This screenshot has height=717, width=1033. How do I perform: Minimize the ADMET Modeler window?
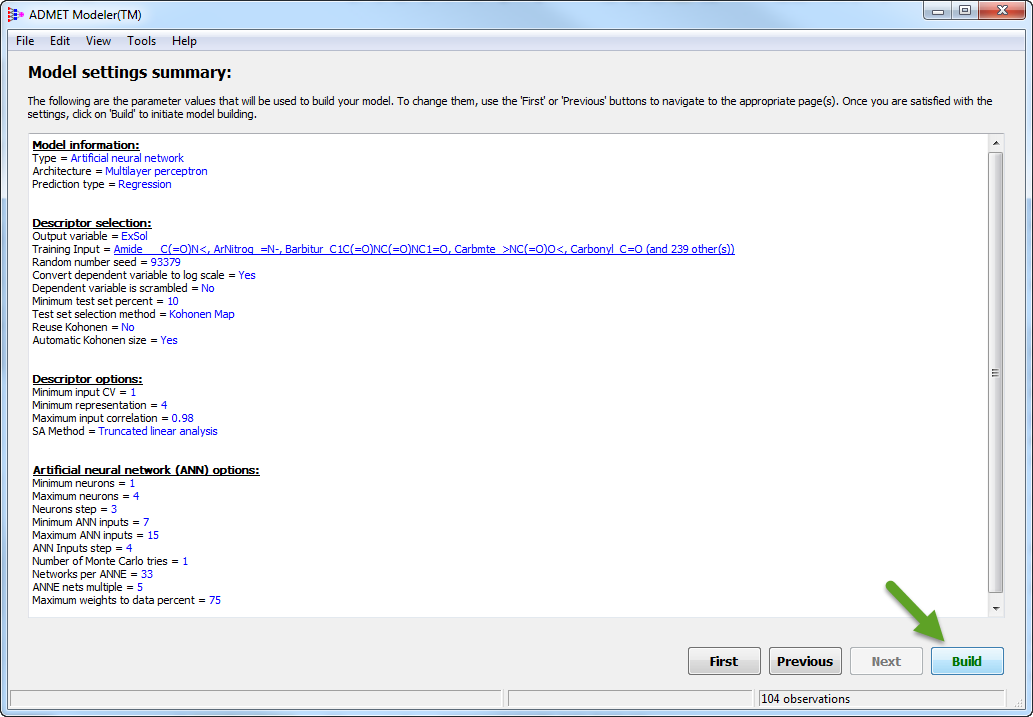point(938,11)
